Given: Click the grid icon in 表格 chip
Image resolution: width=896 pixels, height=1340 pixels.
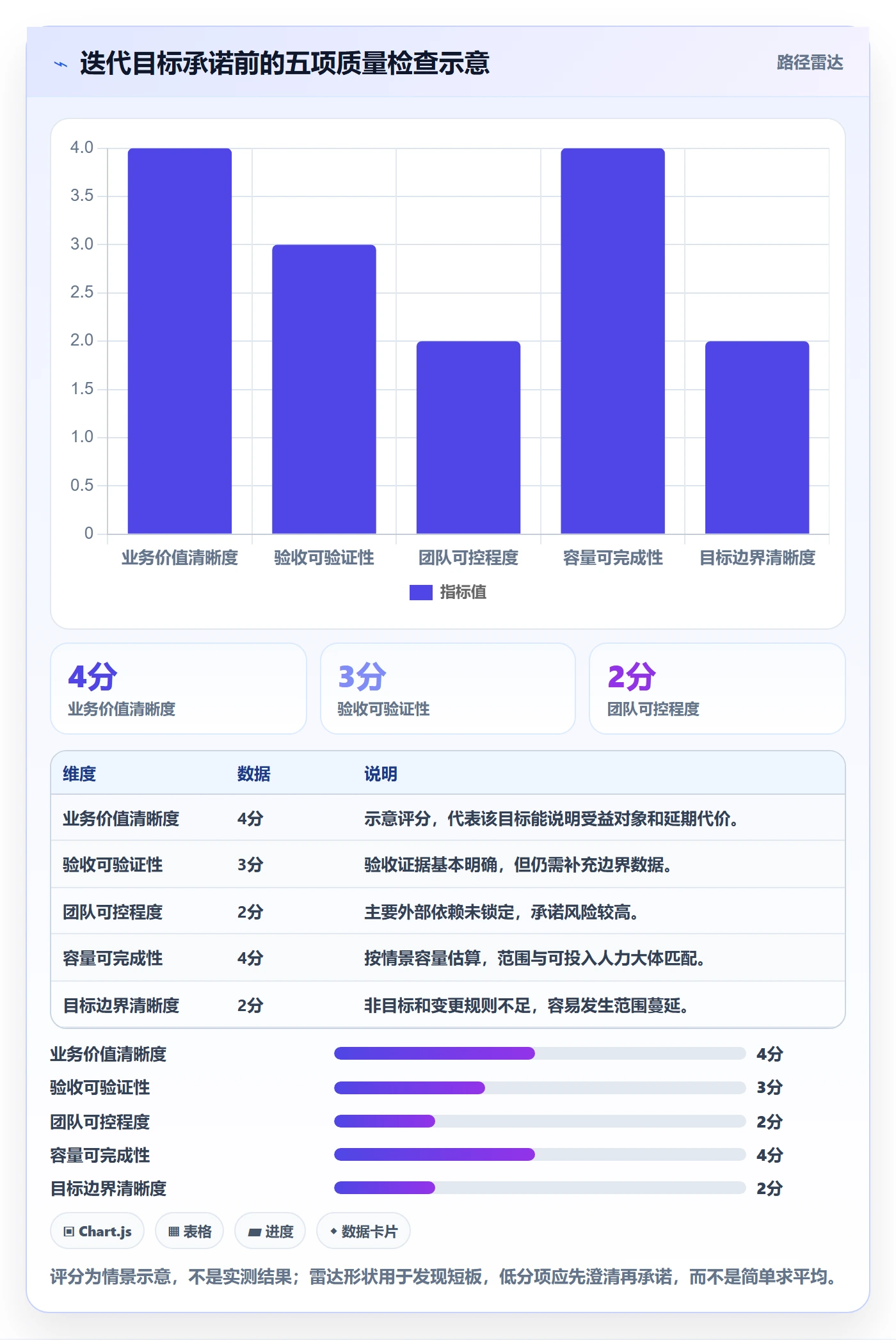Looking at the screenshot, I should (x=173, y=1232).
